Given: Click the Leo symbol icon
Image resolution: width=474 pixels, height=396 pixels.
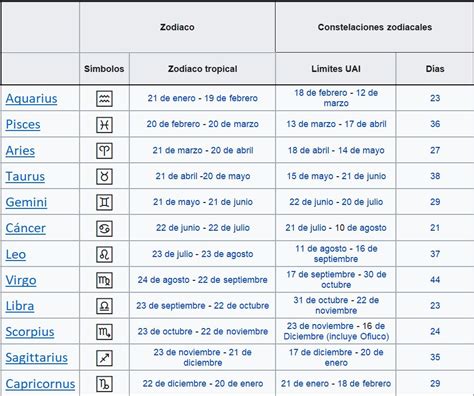Looking at the screenshot, I should pos(104,254).
